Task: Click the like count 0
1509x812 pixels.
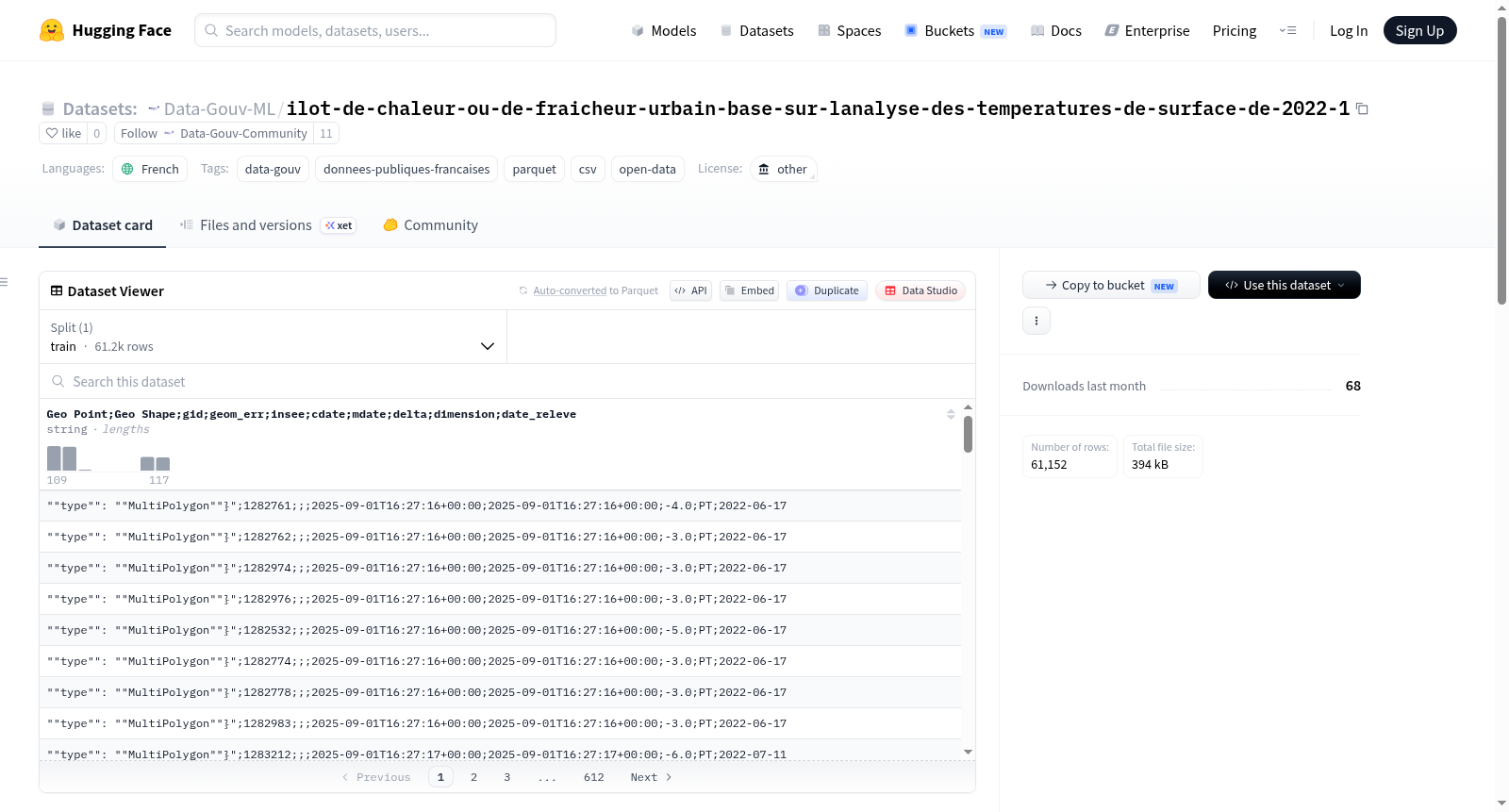Action: [x=96, y=133]
